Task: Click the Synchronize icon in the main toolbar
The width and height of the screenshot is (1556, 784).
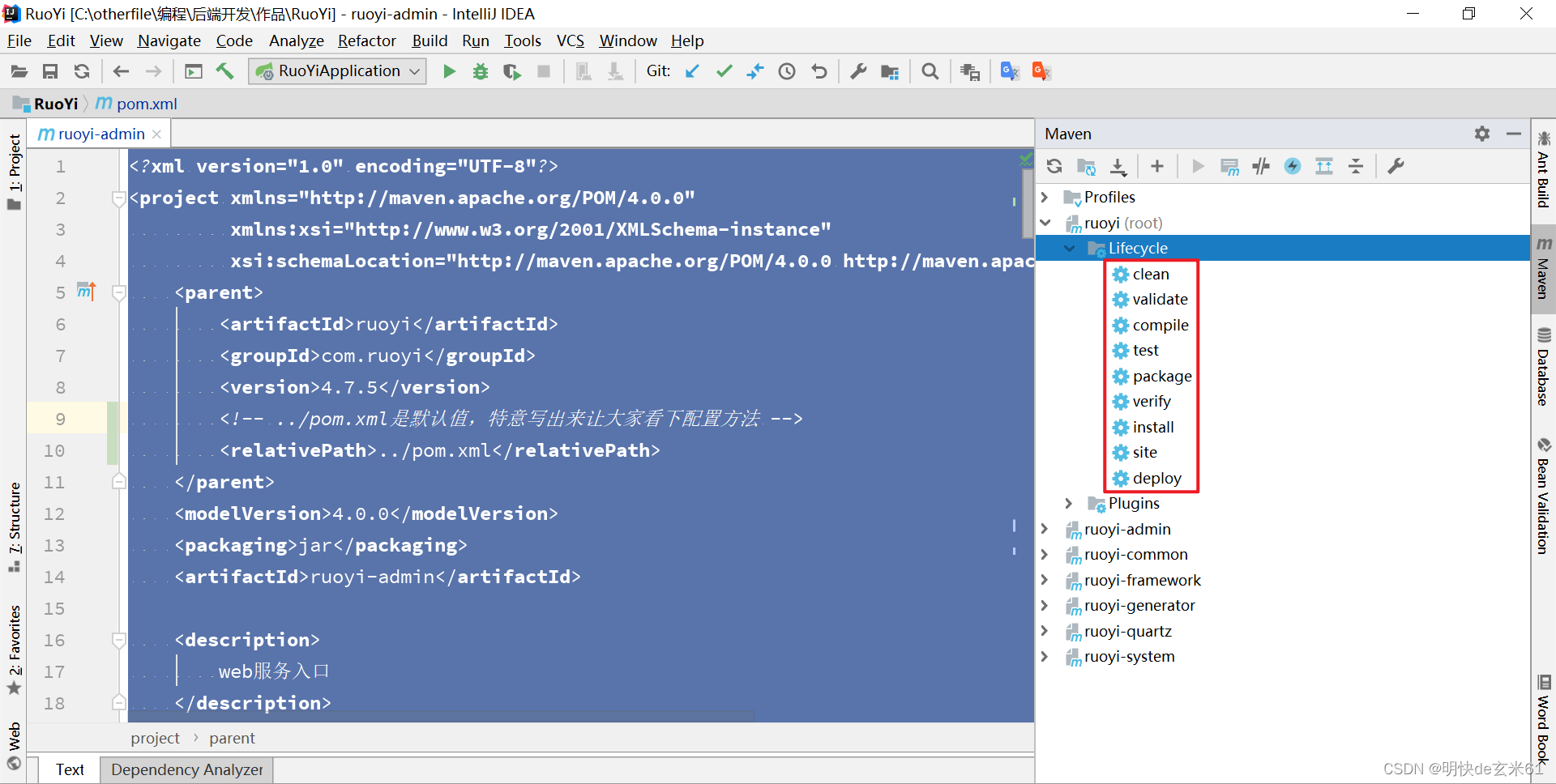Action: [82, 71]
